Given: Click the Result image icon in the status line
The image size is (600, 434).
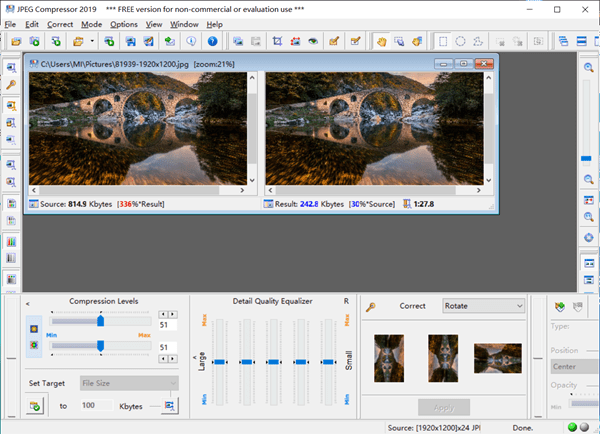Looking at the screenshot, I should [x=268, y=204].
